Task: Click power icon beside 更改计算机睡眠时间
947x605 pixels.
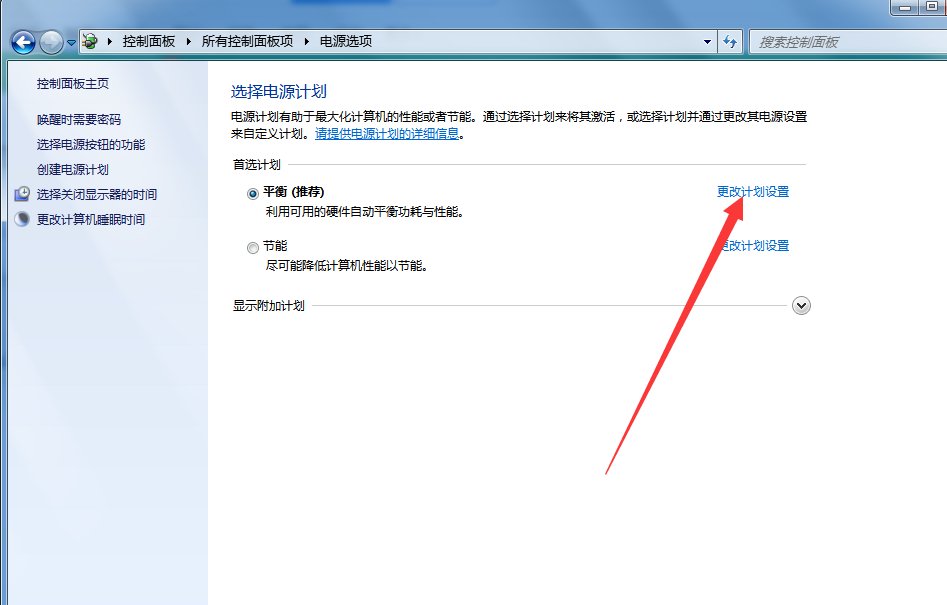Action: click(x=22, y=218)
